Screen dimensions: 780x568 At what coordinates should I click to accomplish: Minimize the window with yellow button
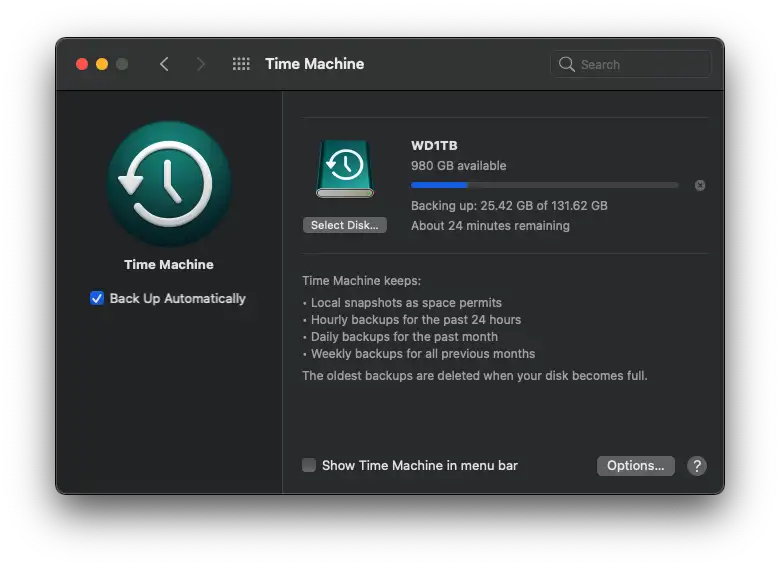coord(102,64)
